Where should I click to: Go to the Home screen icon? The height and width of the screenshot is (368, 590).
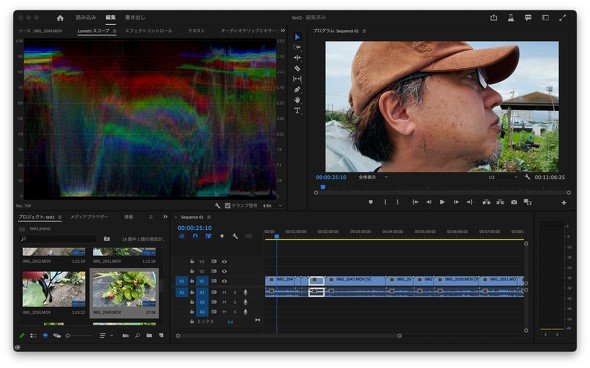pos(60,18)
